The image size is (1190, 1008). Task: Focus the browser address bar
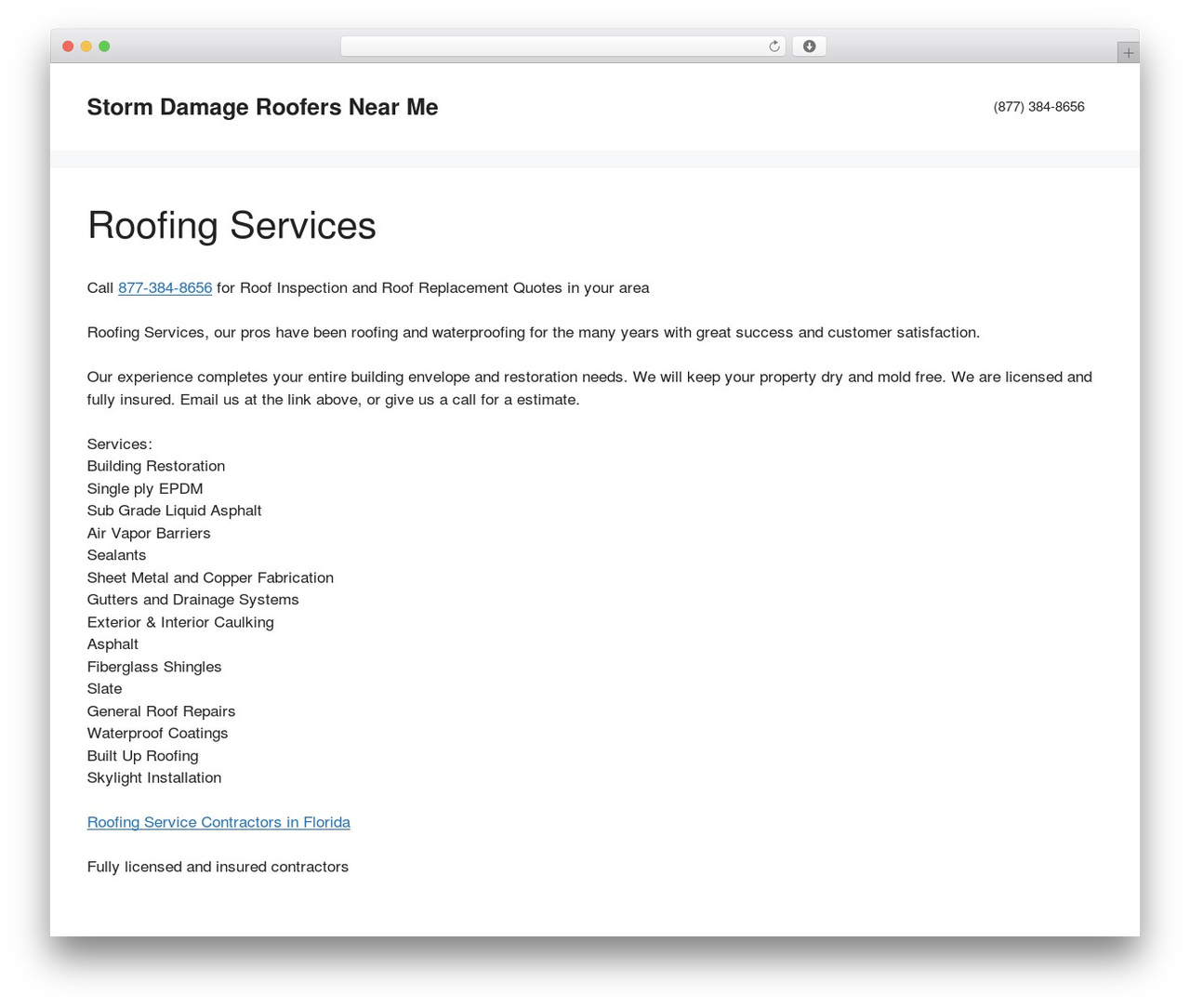click(x=562, y=46)
